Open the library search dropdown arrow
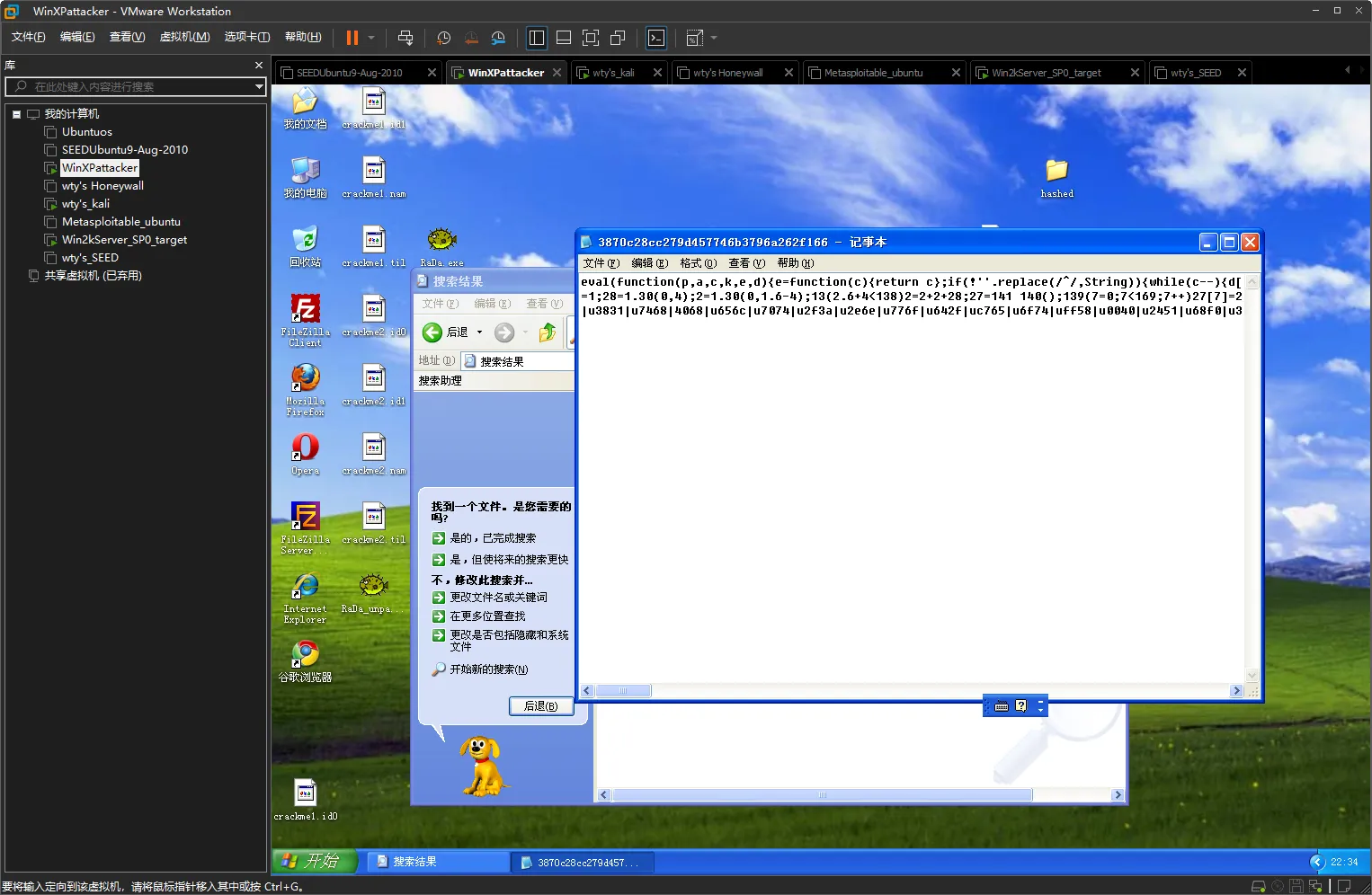This screenshot has height=895, width=1372. 259,86
